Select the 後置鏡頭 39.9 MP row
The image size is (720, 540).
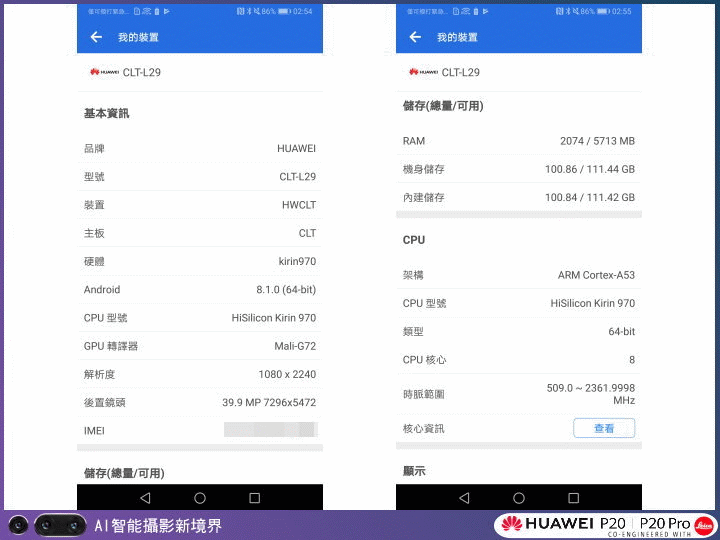coord(200,403)
